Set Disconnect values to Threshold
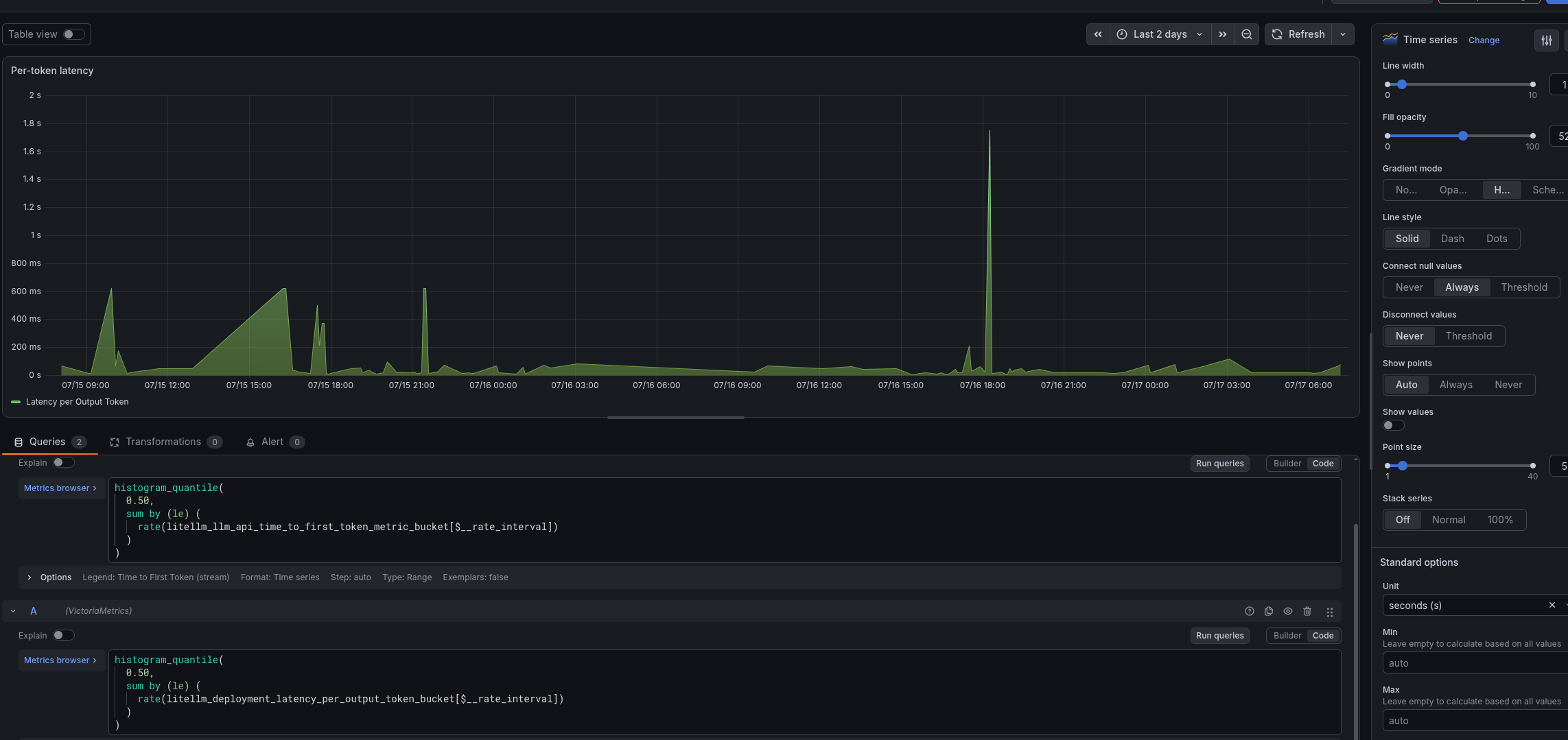This screenshot has width=1568, height=740. 1468,336
